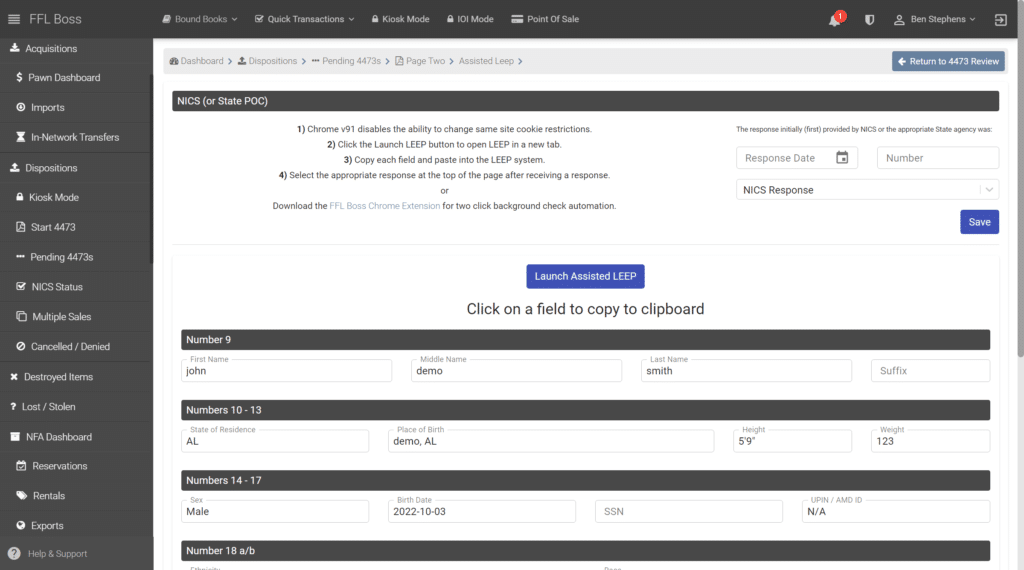Copy the Middle Name field value

coord(516,370)
